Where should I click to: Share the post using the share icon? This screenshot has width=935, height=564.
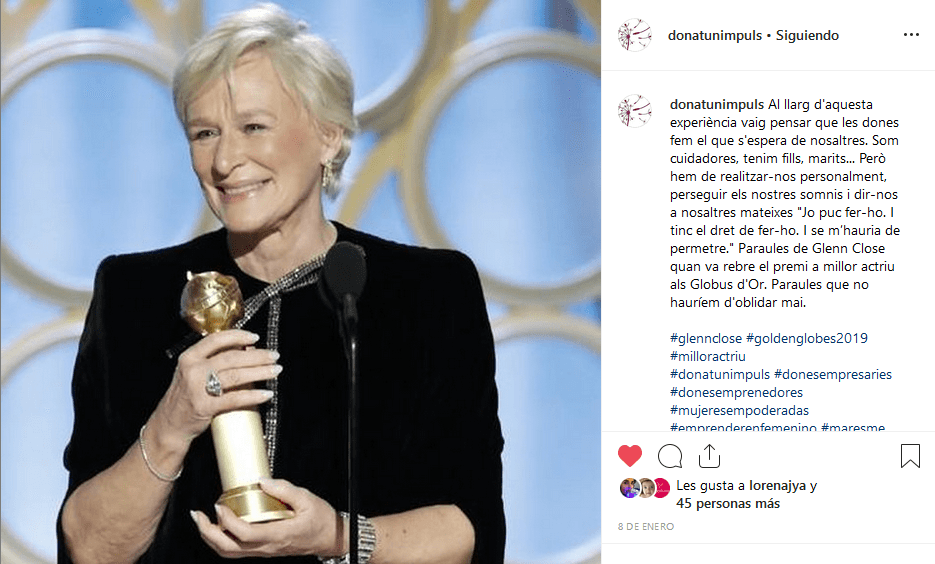[x=709, y=456]
